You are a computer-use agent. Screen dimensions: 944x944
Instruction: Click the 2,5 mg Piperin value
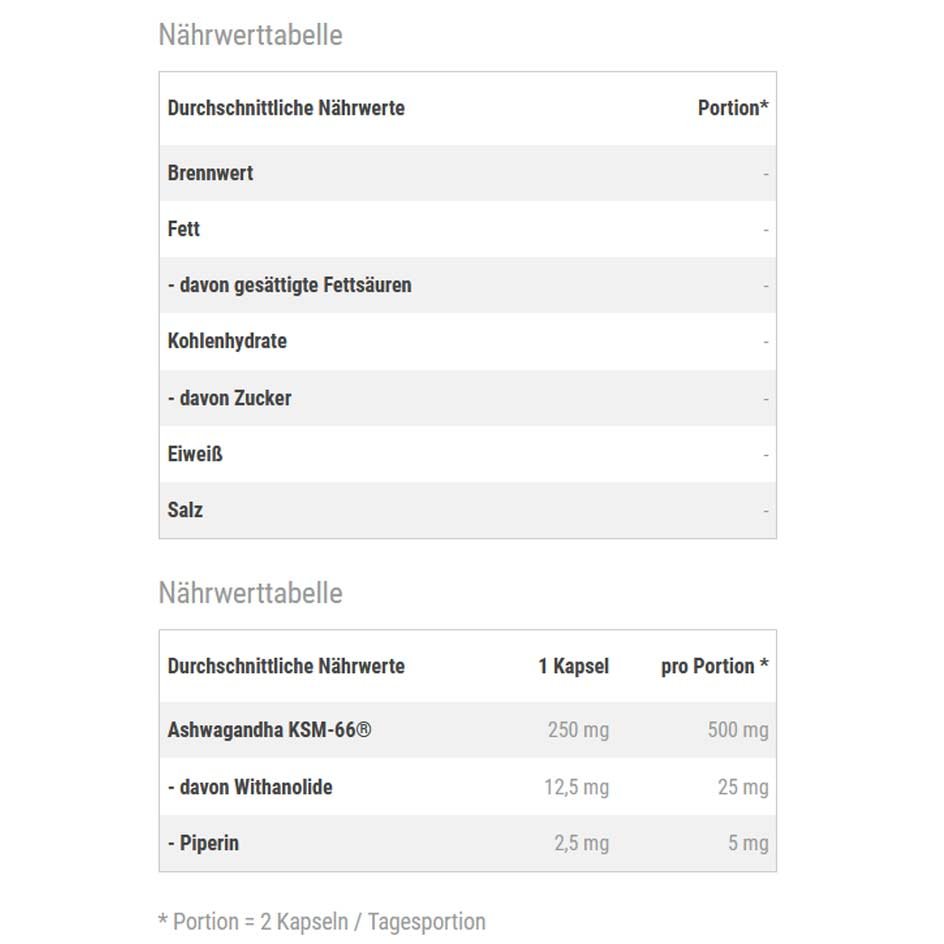coord(581,843)
